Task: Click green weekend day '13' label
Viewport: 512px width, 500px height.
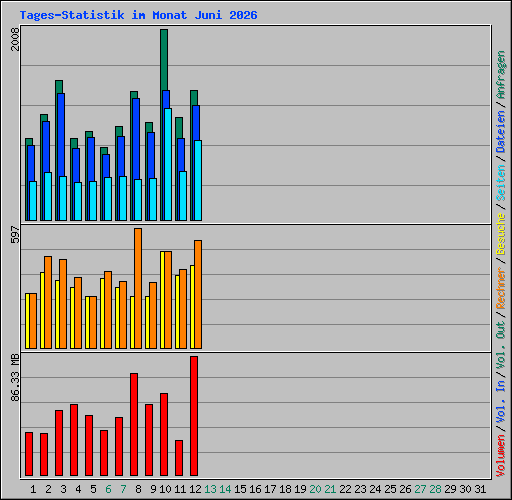Action: click(x=210, y=489)
